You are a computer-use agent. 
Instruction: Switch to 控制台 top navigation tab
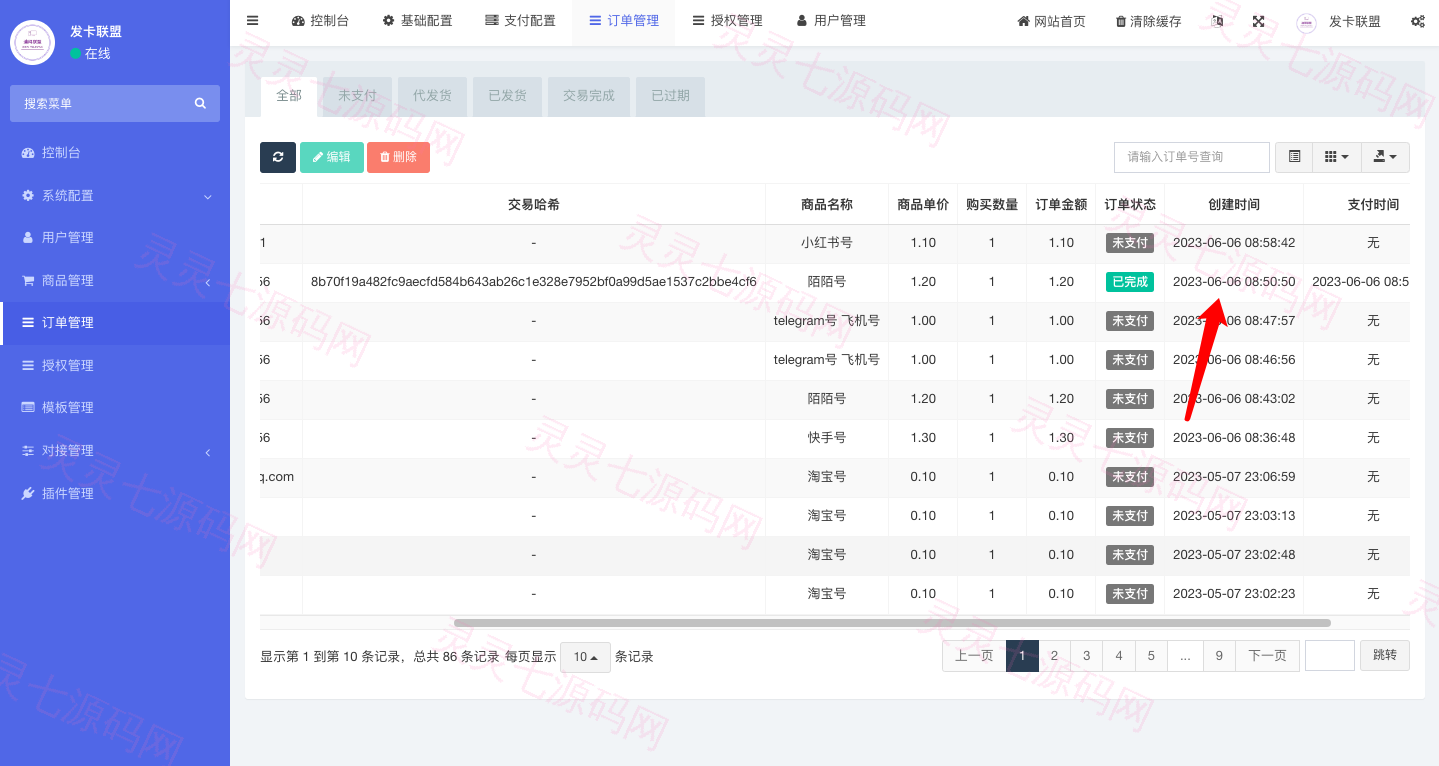pyautogui.click(x=320, y=21)
